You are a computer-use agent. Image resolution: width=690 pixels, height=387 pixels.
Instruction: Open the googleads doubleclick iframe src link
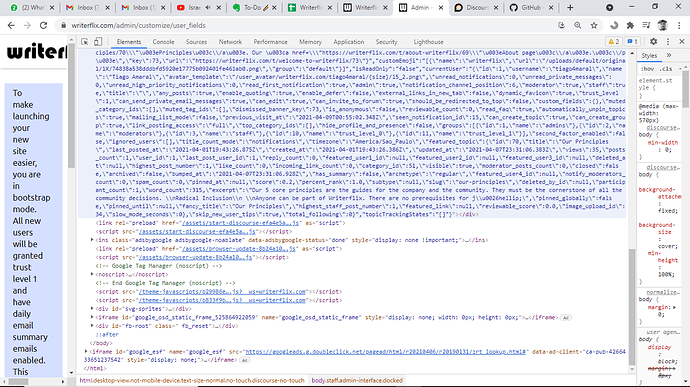[385, 352]
